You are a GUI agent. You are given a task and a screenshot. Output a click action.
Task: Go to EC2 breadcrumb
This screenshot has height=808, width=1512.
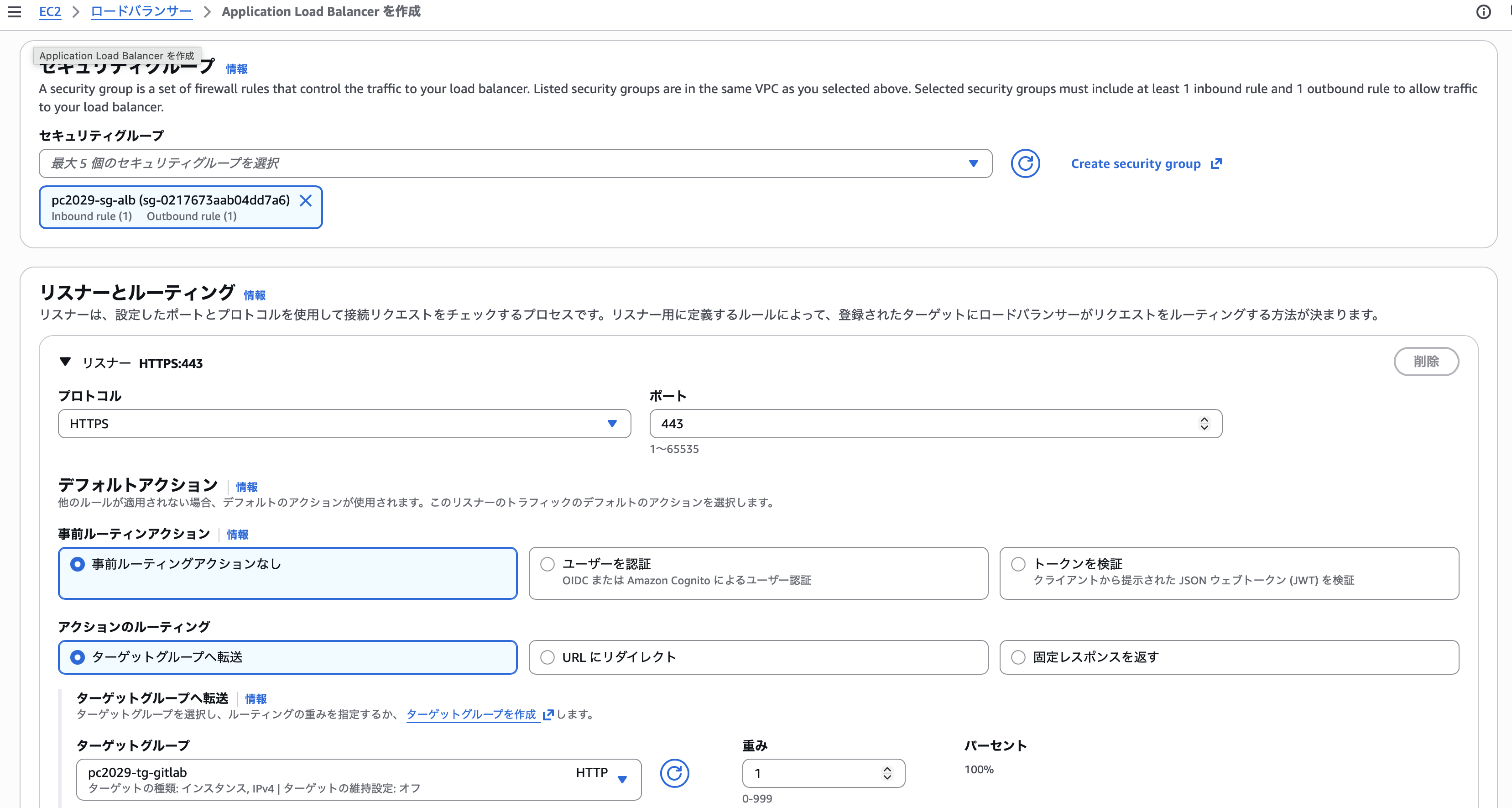(x=50, y=12)
